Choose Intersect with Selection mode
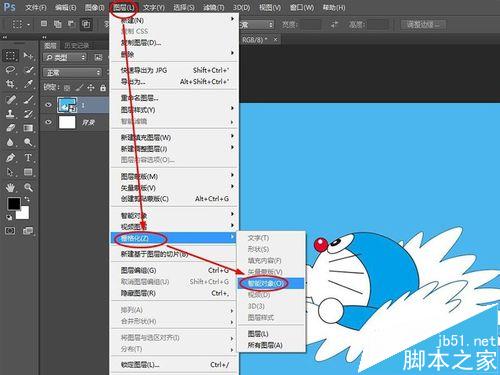The width and height of the screenshot is (500, 375). pyautogui.click(x=86, y=24)
